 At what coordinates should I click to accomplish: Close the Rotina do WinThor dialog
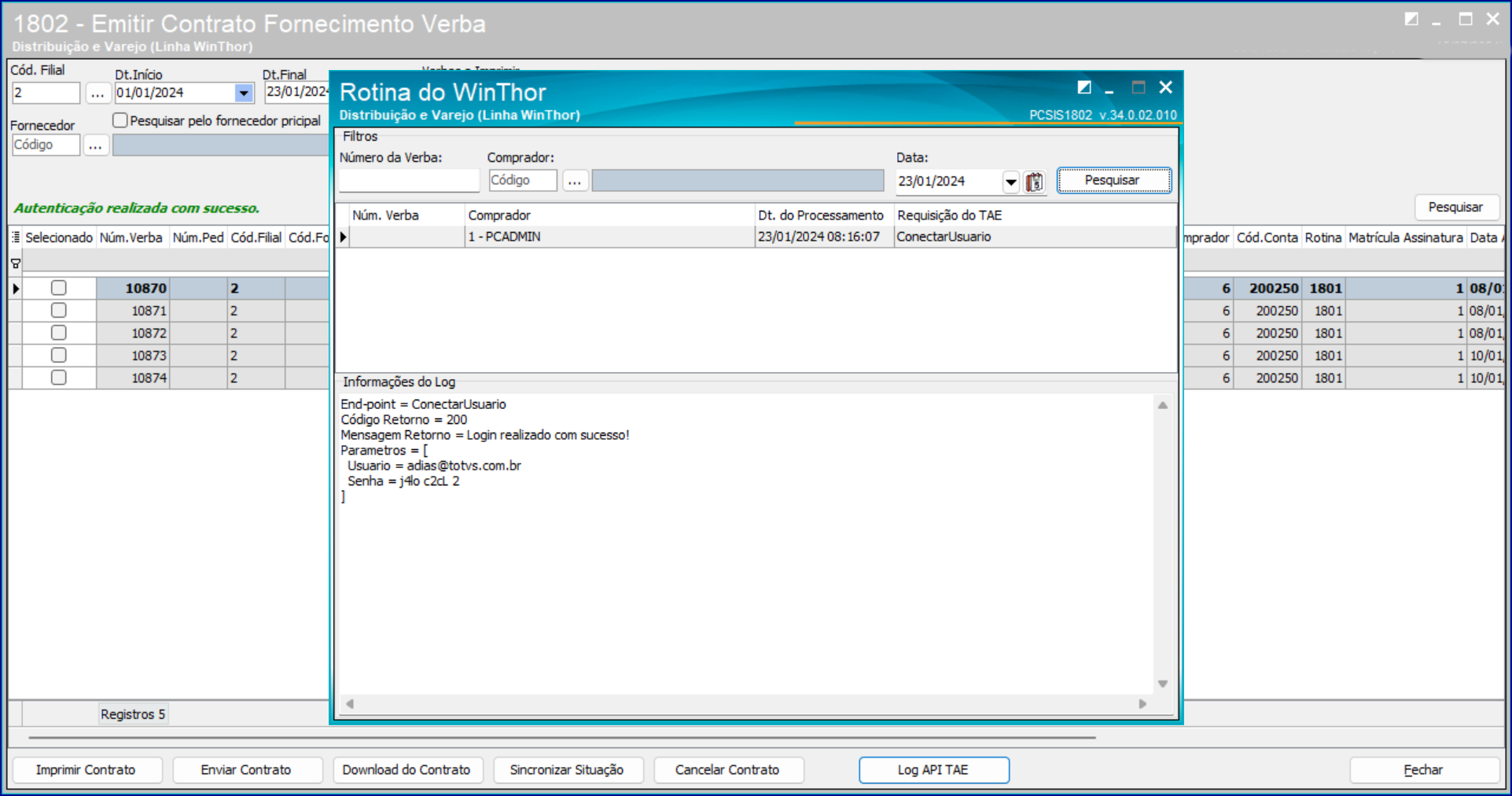(x=1166, y=87)
